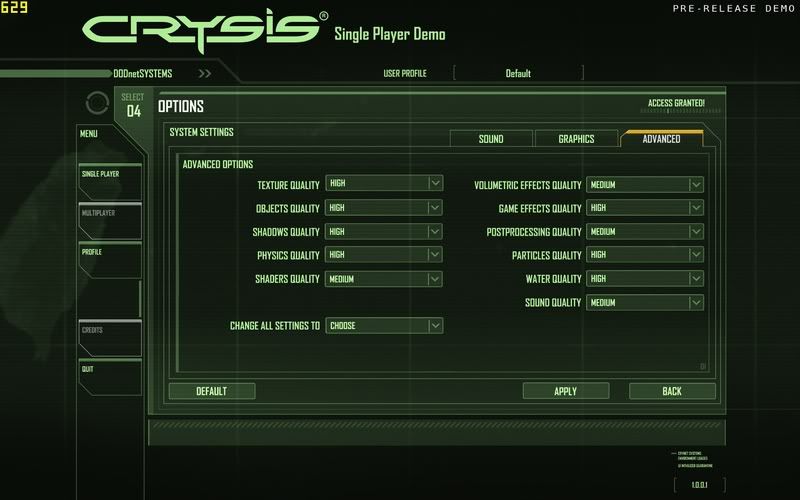Open the Volumetric Effects Quality dropdown
The image size is (800, 500).
click(x=645, y=185)
